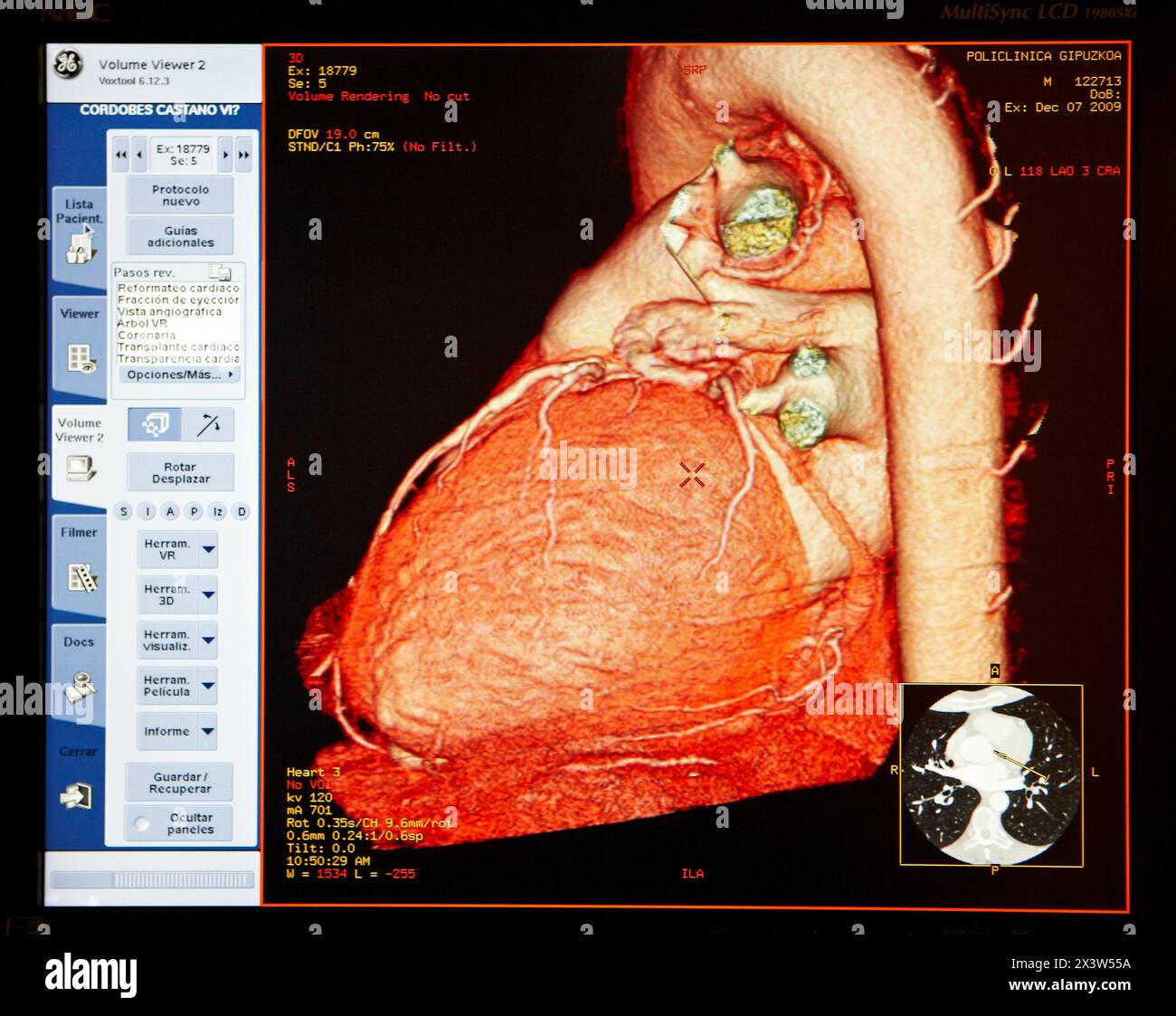Screen dimensions: 1176x1016
Task: Click the axial CT reference thumbnail
Action: (x=991, y=775)
